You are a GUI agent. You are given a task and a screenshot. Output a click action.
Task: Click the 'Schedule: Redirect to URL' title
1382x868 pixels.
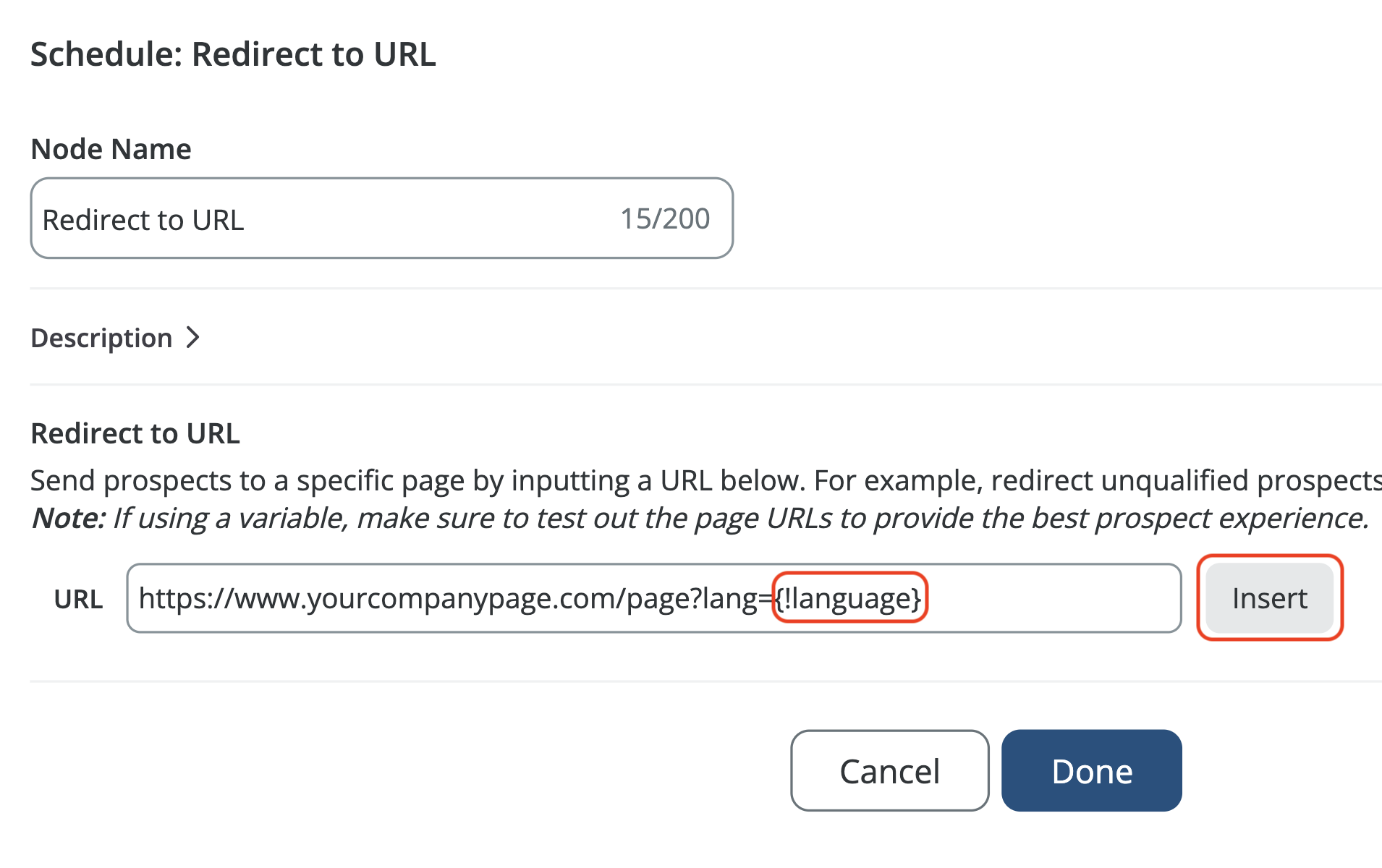click(x=233, y=54)
